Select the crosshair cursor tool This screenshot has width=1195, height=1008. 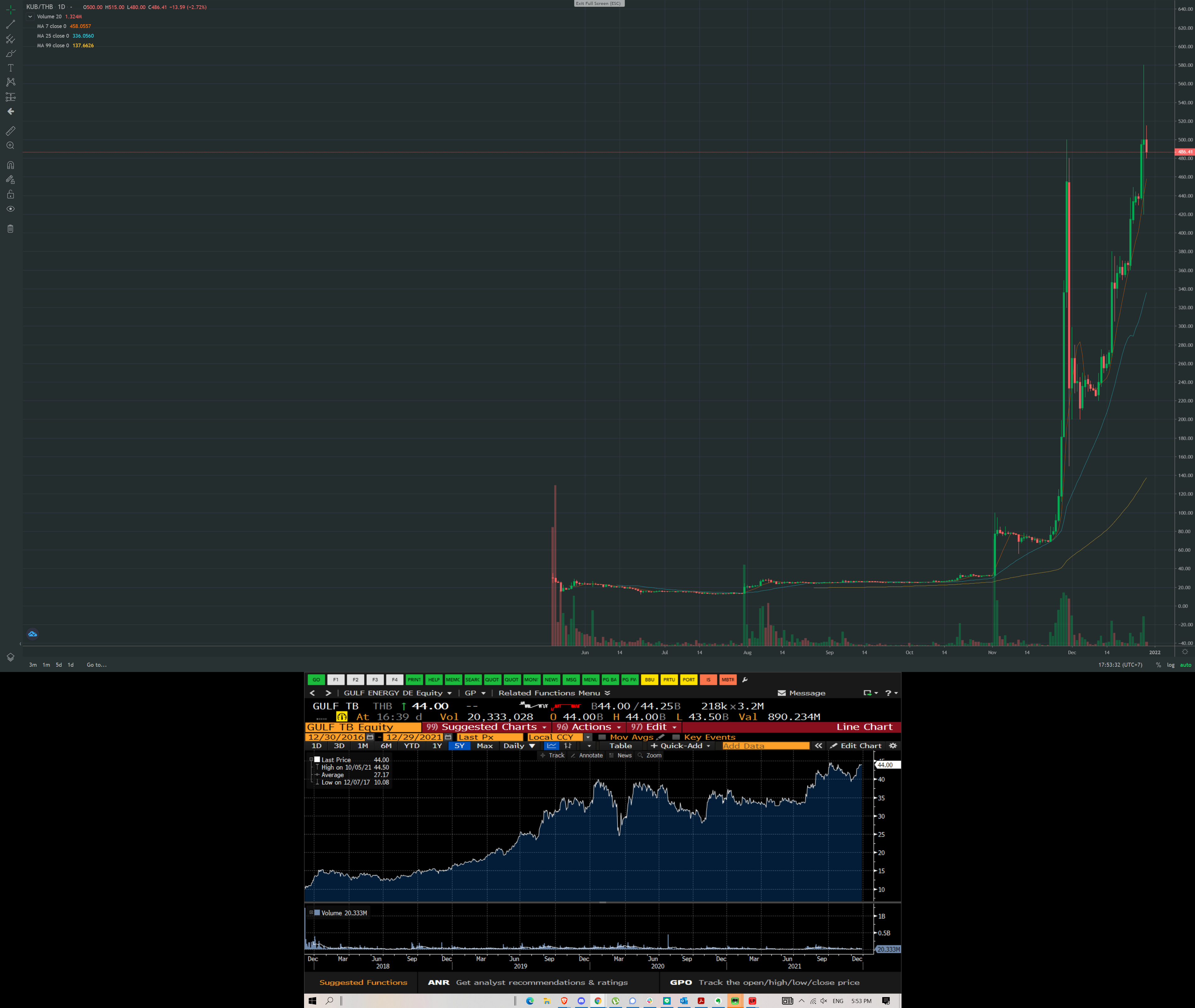click(10, 10)
